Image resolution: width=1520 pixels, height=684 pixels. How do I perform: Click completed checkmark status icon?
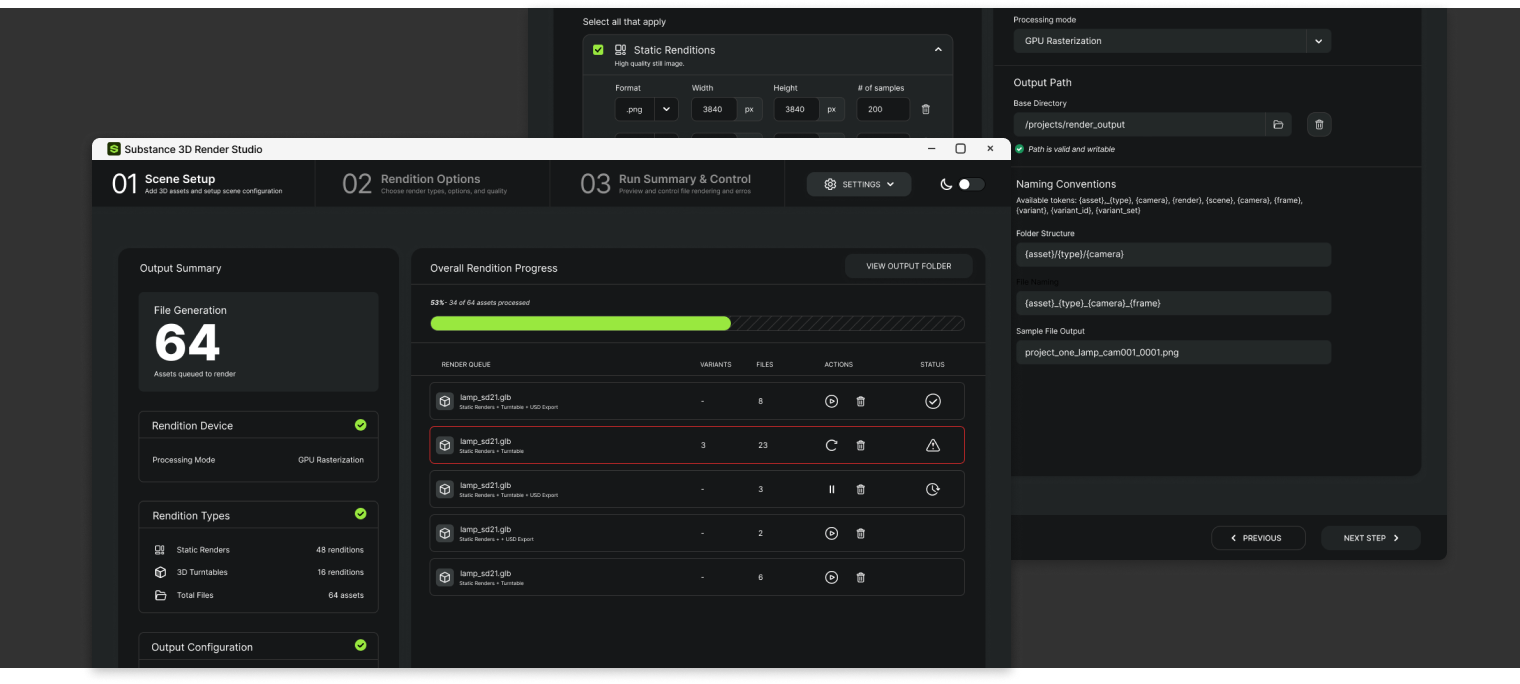click(932, 401)
